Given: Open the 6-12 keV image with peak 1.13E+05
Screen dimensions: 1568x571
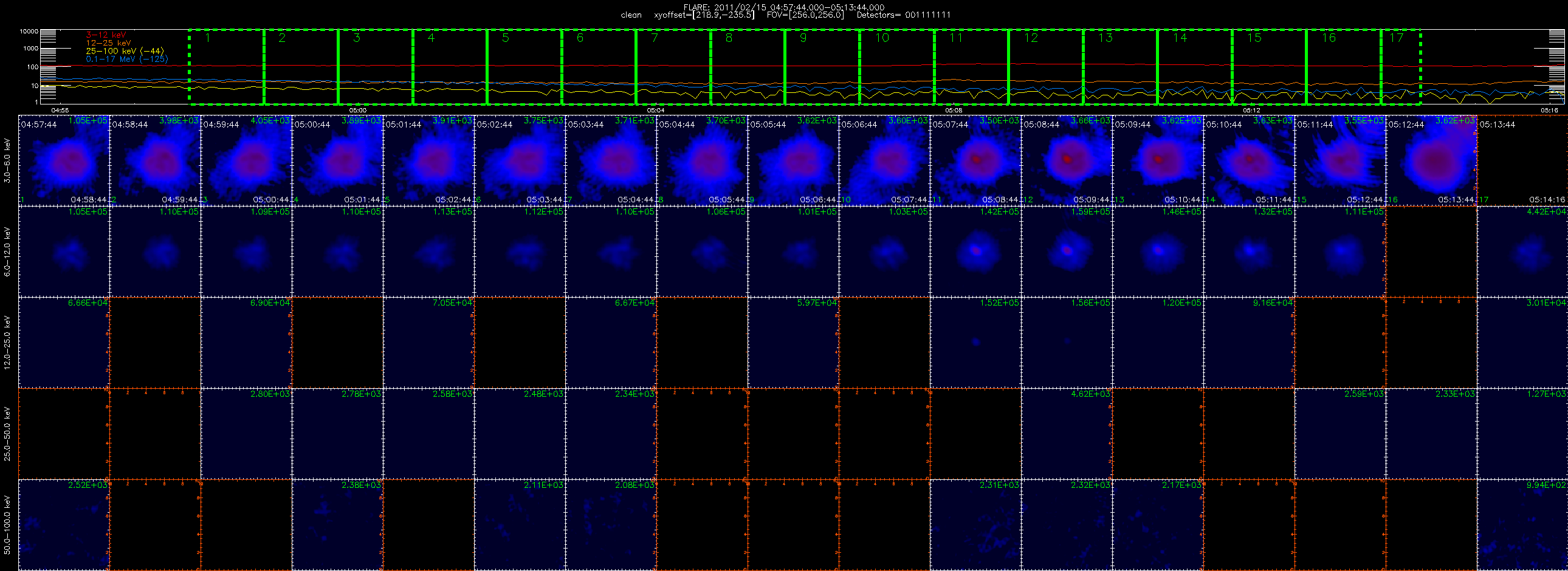Looking at the screenshot, I should click(x=428, y=251).
